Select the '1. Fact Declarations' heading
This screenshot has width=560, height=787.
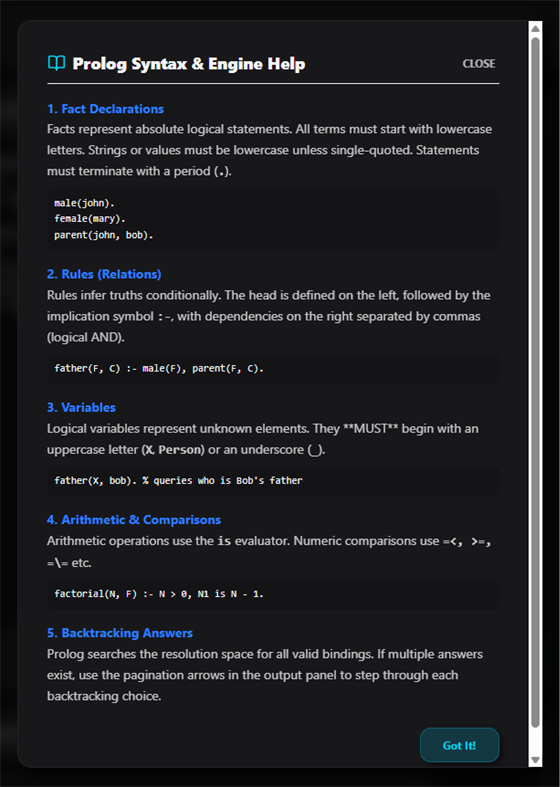tap(105, 109)
